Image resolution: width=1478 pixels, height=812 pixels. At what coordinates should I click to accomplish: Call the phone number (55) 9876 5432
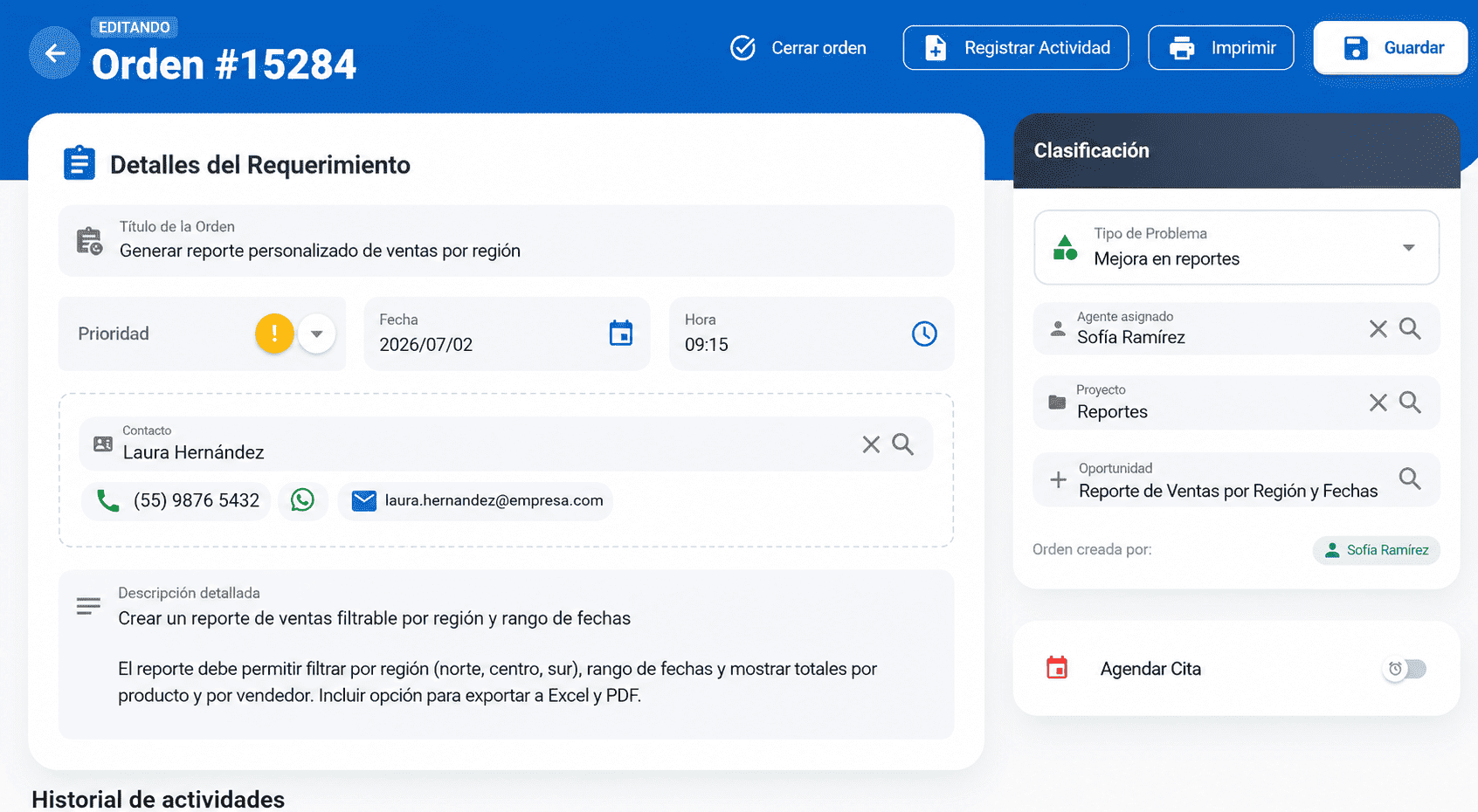[x=177, y=501]
